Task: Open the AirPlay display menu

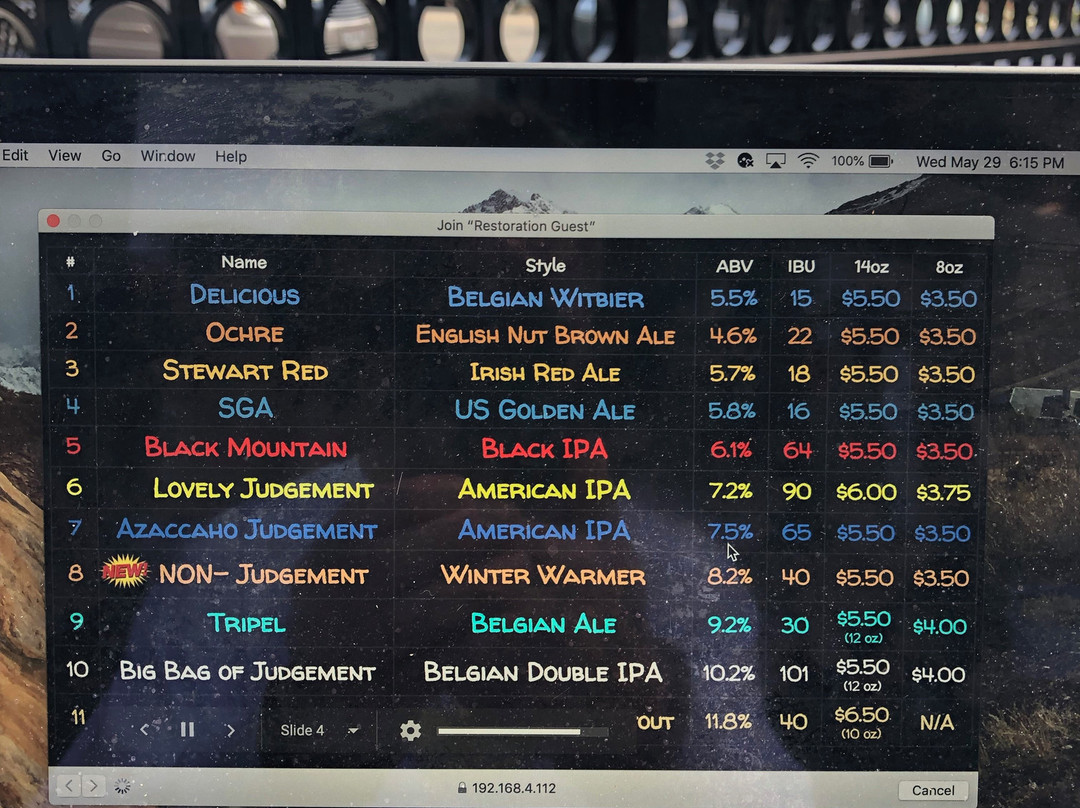Action: pyautogui.click(x=776, y=161)
